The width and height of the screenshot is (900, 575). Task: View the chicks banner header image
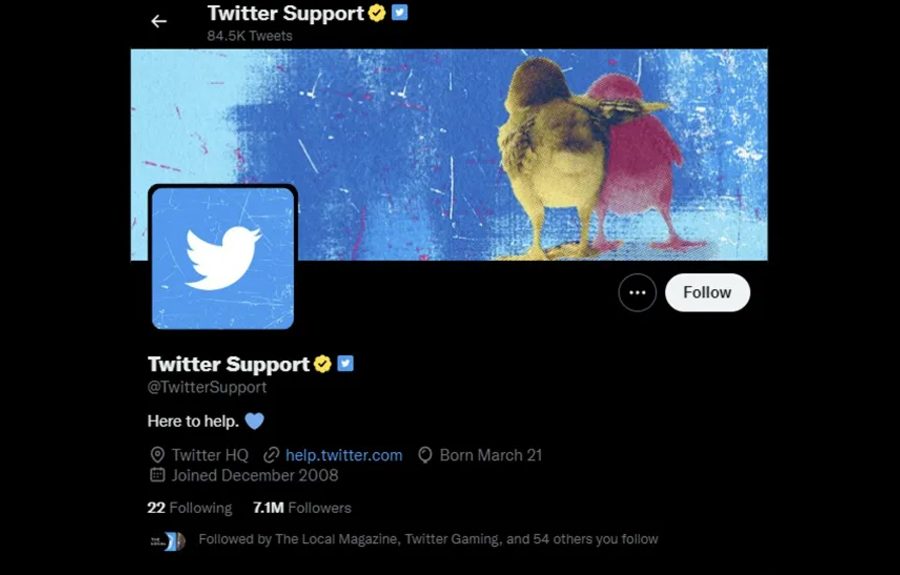pos(449,154)
